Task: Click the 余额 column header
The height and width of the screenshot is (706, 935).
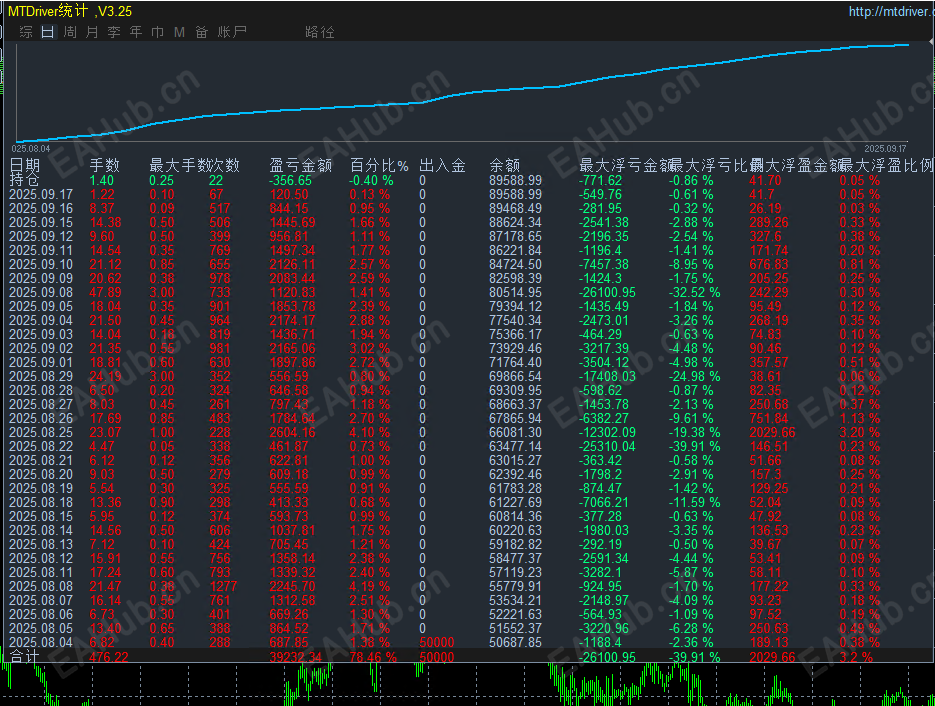Action: click(504, 165)
